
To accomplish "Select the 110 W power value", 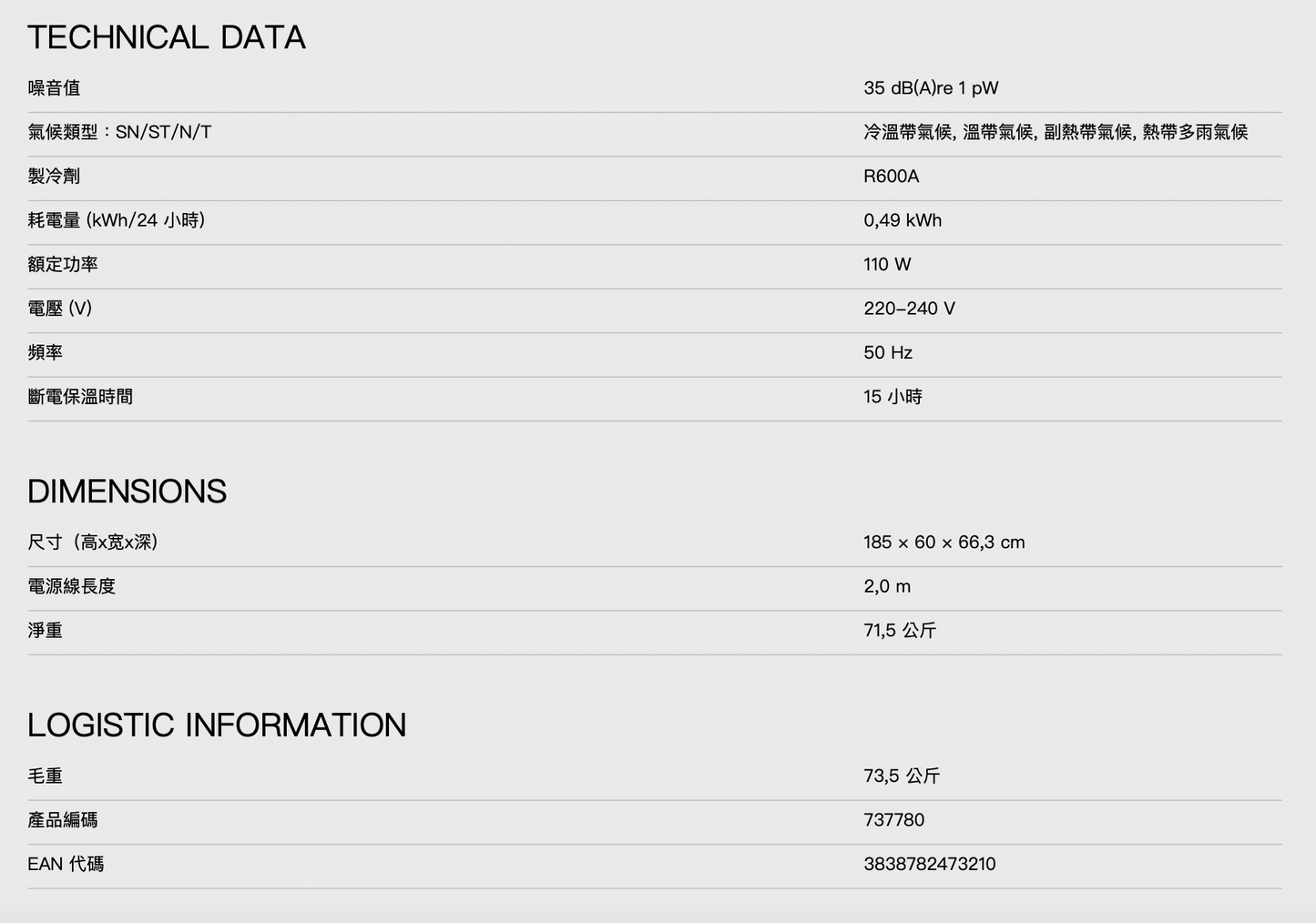I will point(887,265).
